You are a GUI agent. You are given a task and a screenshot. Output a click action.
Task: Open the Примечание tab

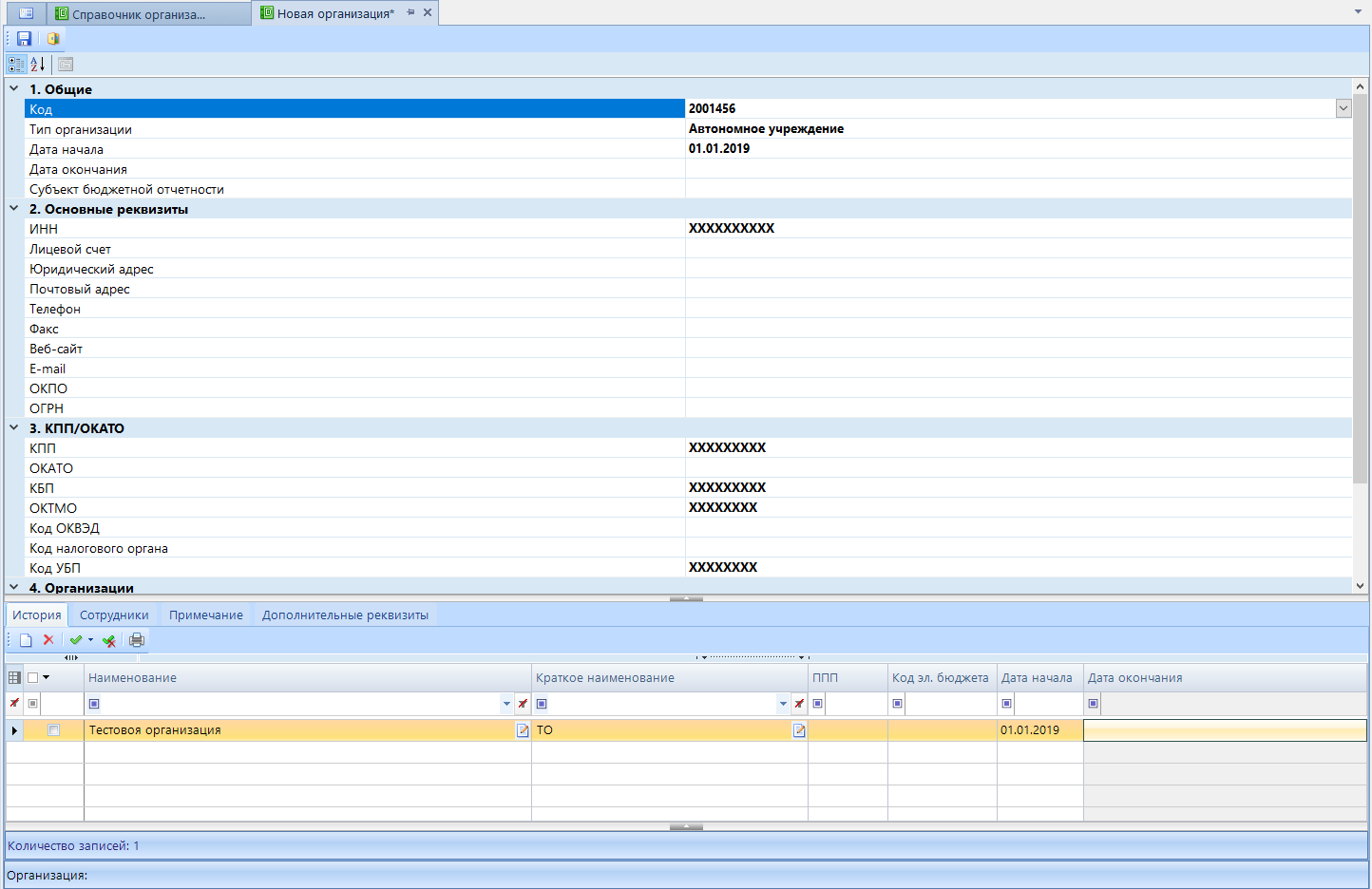point(206,615)
